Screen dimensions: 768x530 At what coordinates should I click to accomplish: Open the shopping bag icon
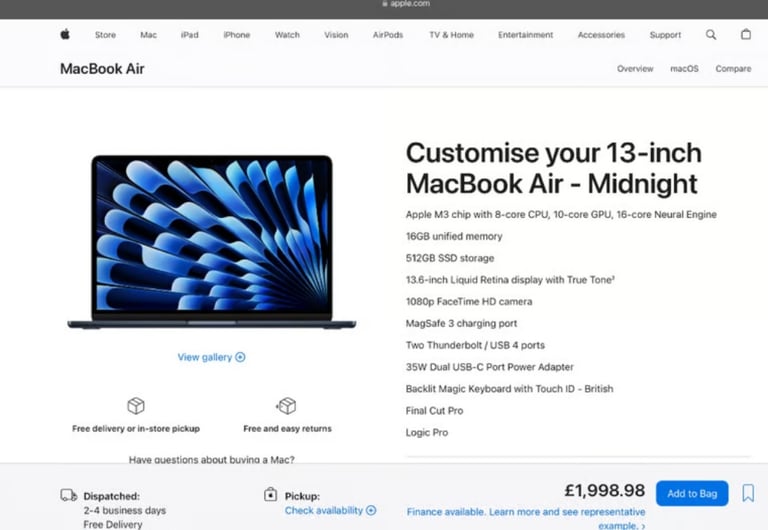click(745, 34)
